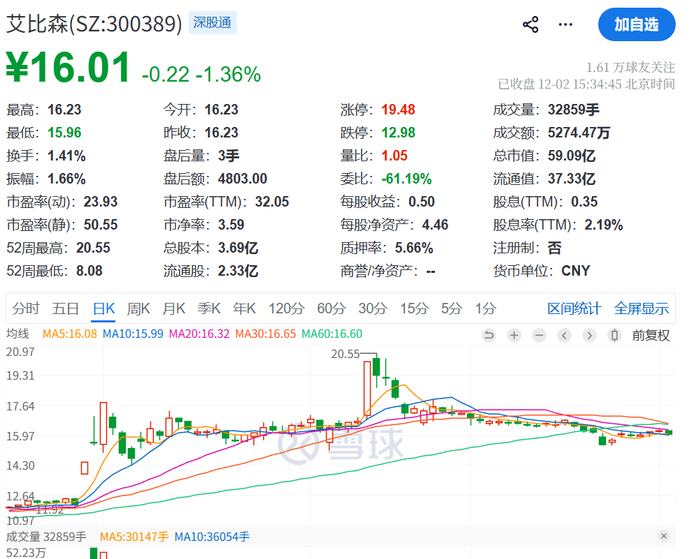Image resolution: width=700 pixels, height=559 pixels.
Task: Switch to the 120分 chart tab
Action: (x=287, y=309)
